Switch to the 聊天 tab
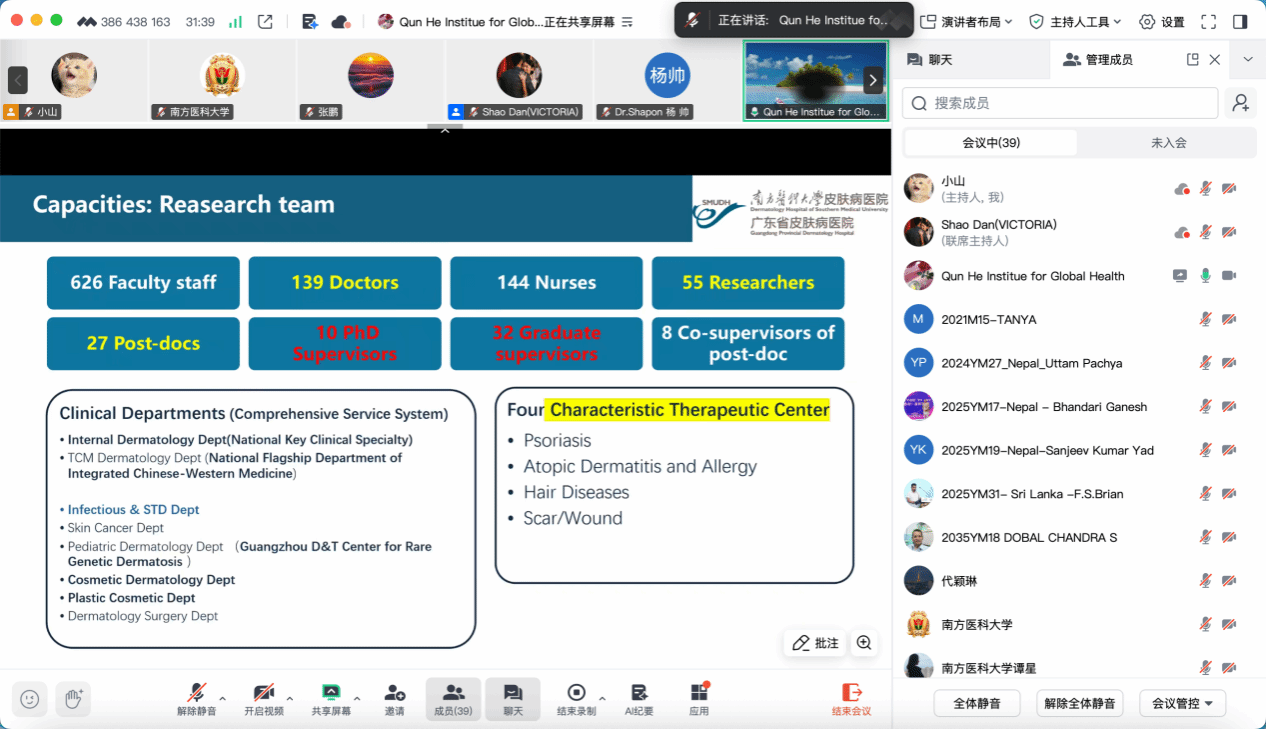 pyautogui.click(x=929, y=60)
